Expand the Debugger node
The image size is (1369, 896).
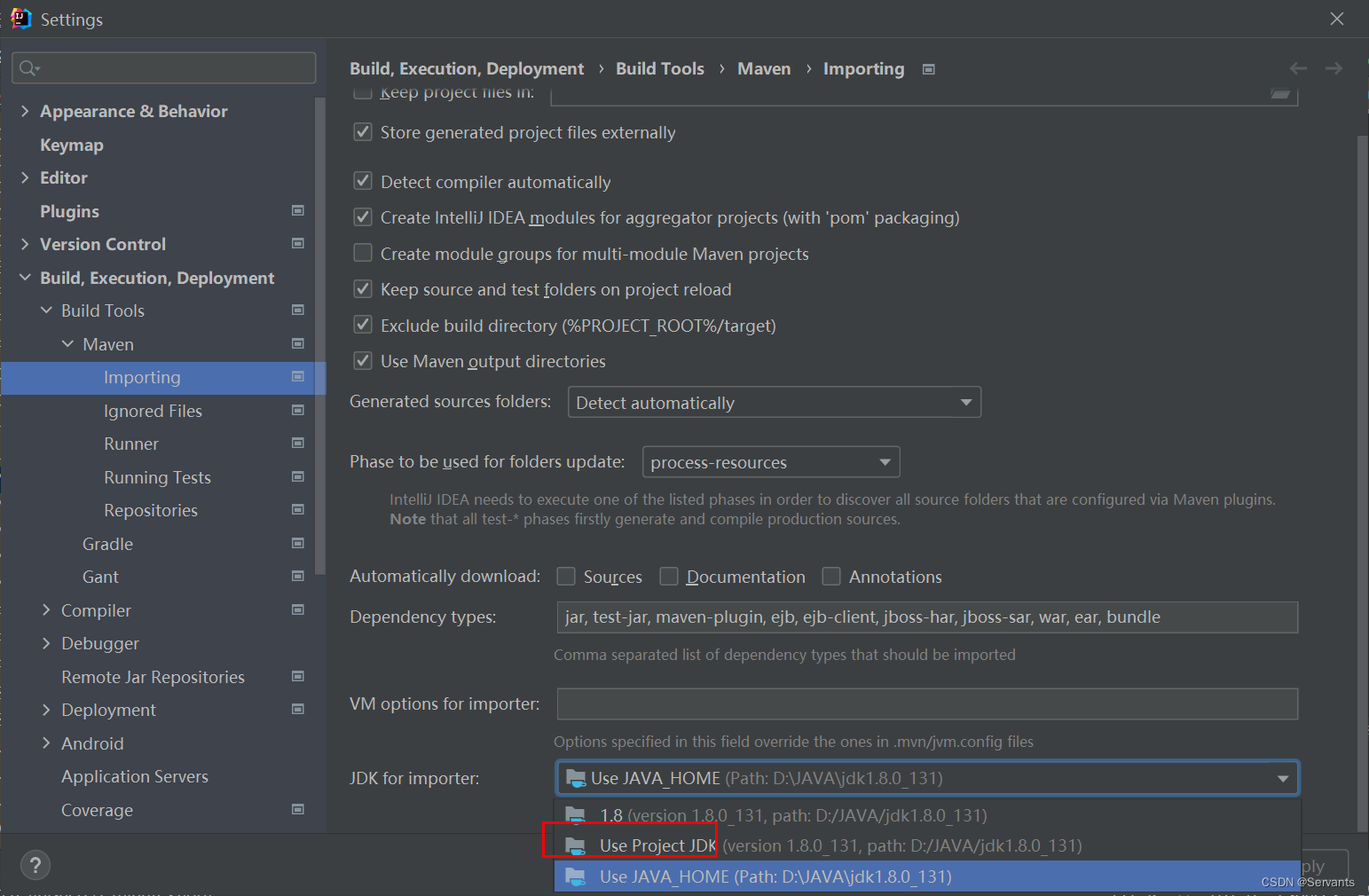coord(46,643)
